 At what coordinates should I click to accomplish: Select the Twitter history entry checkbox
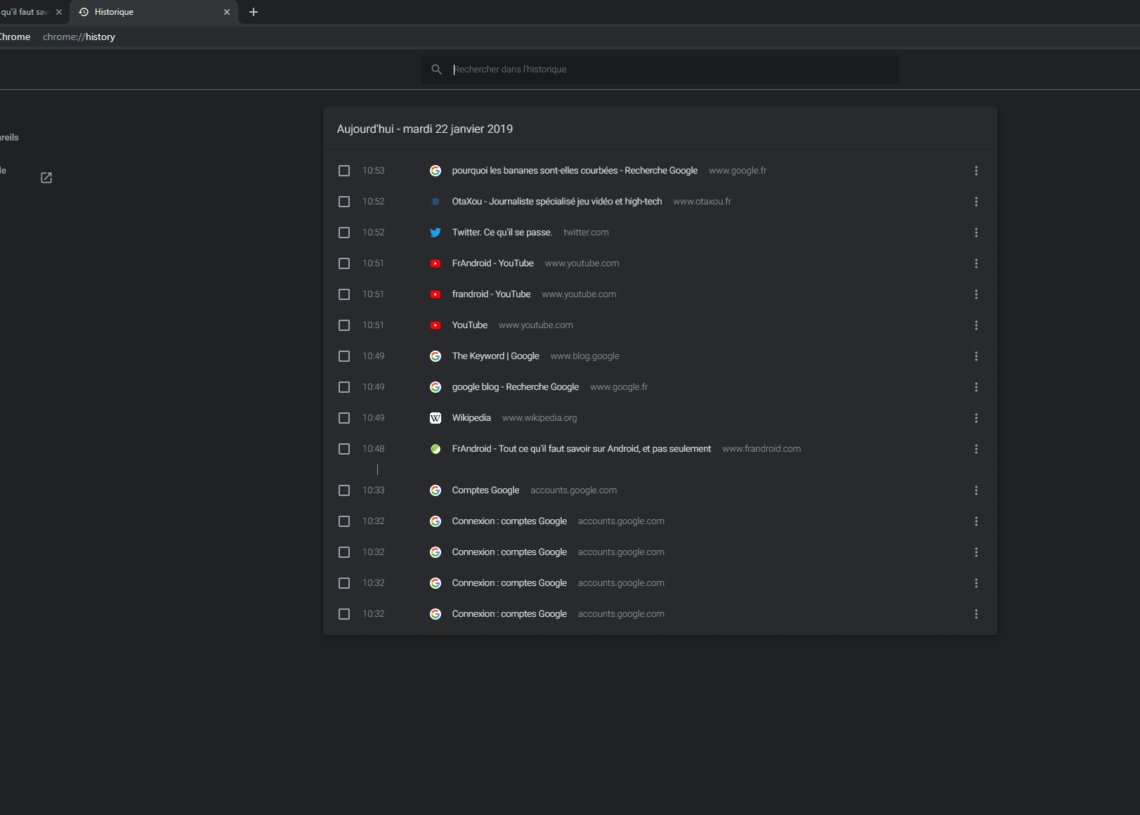344,233
